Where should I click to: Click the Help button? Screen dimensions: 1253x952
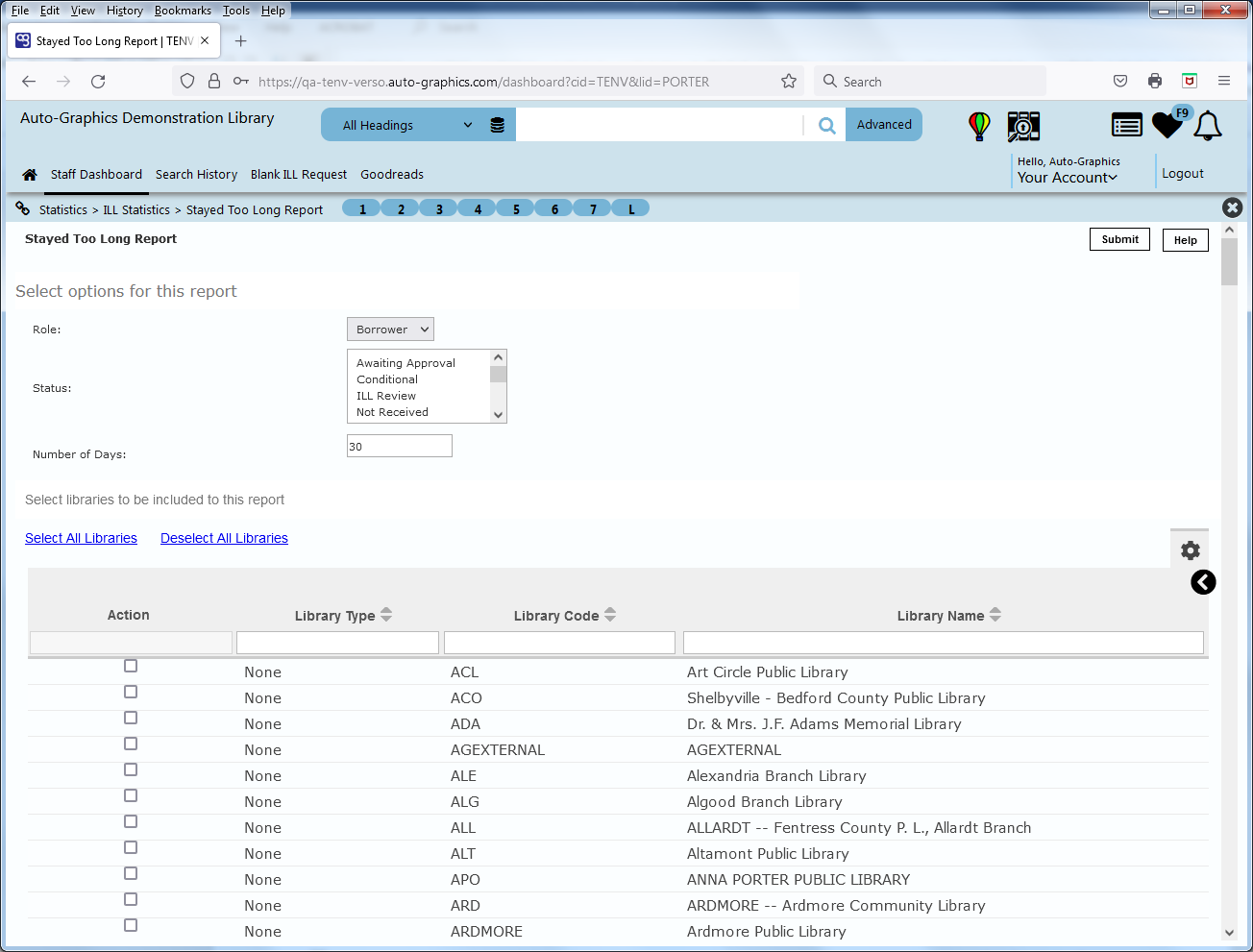[x=1186, y=240]
